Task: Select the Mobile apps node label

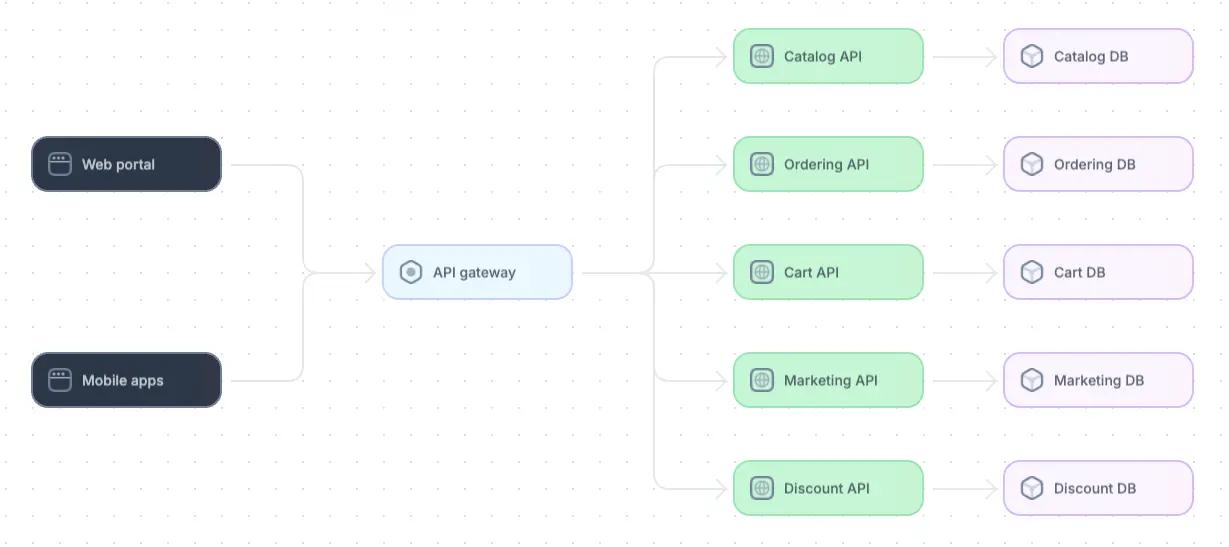Action: tap(122, 380)
